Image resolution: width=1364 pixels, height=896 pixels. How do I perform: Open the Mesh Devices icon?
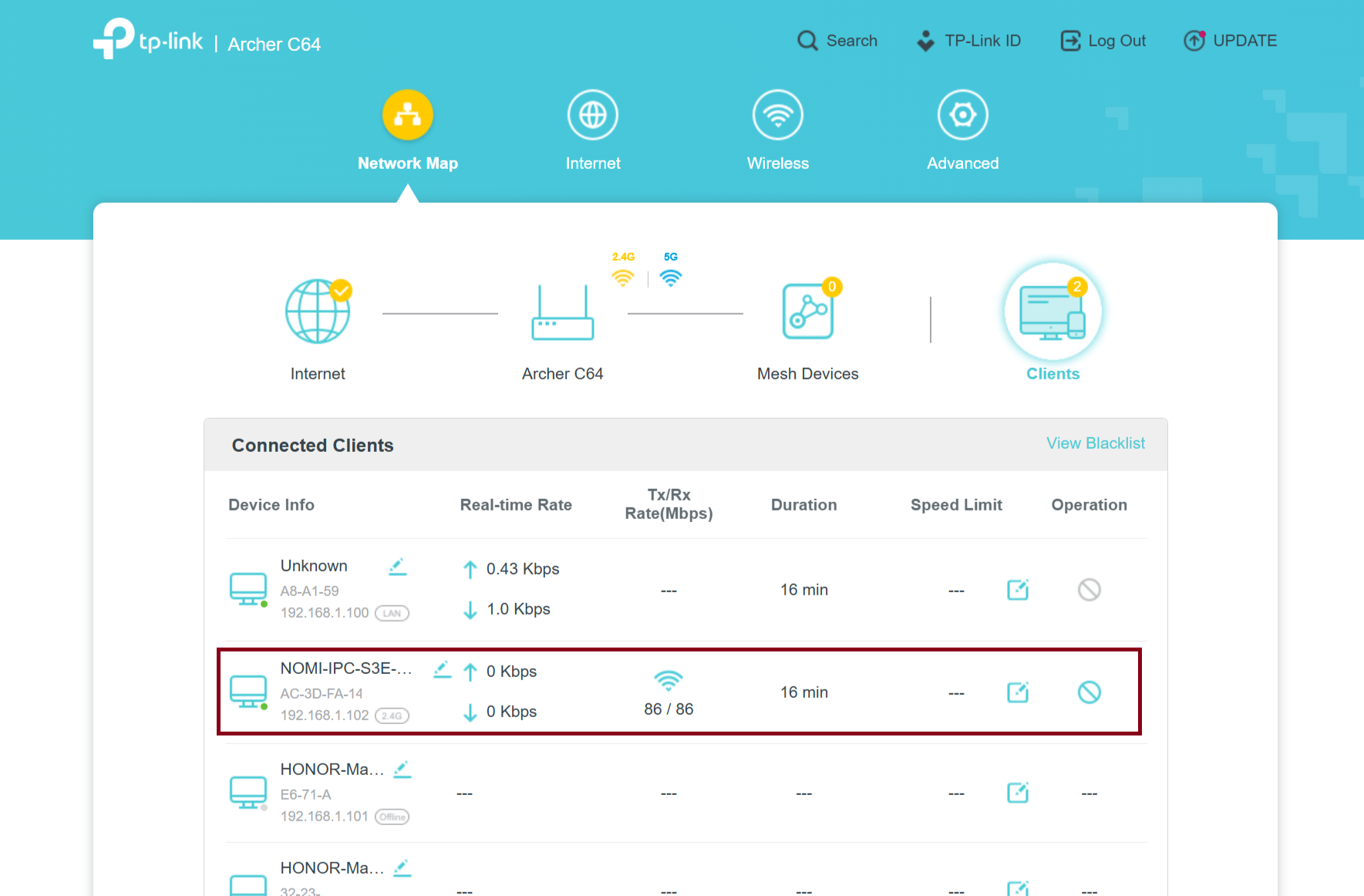coord(808,311)
